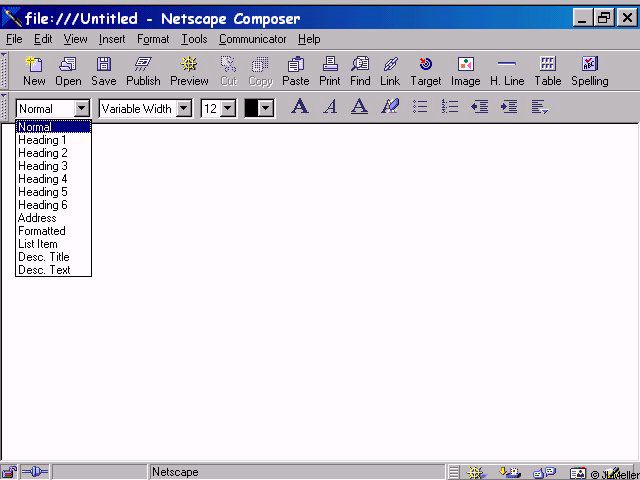This screenshot has width=640, height=480.
Task: Preview the page in the browser
Action: pos(189,71)
